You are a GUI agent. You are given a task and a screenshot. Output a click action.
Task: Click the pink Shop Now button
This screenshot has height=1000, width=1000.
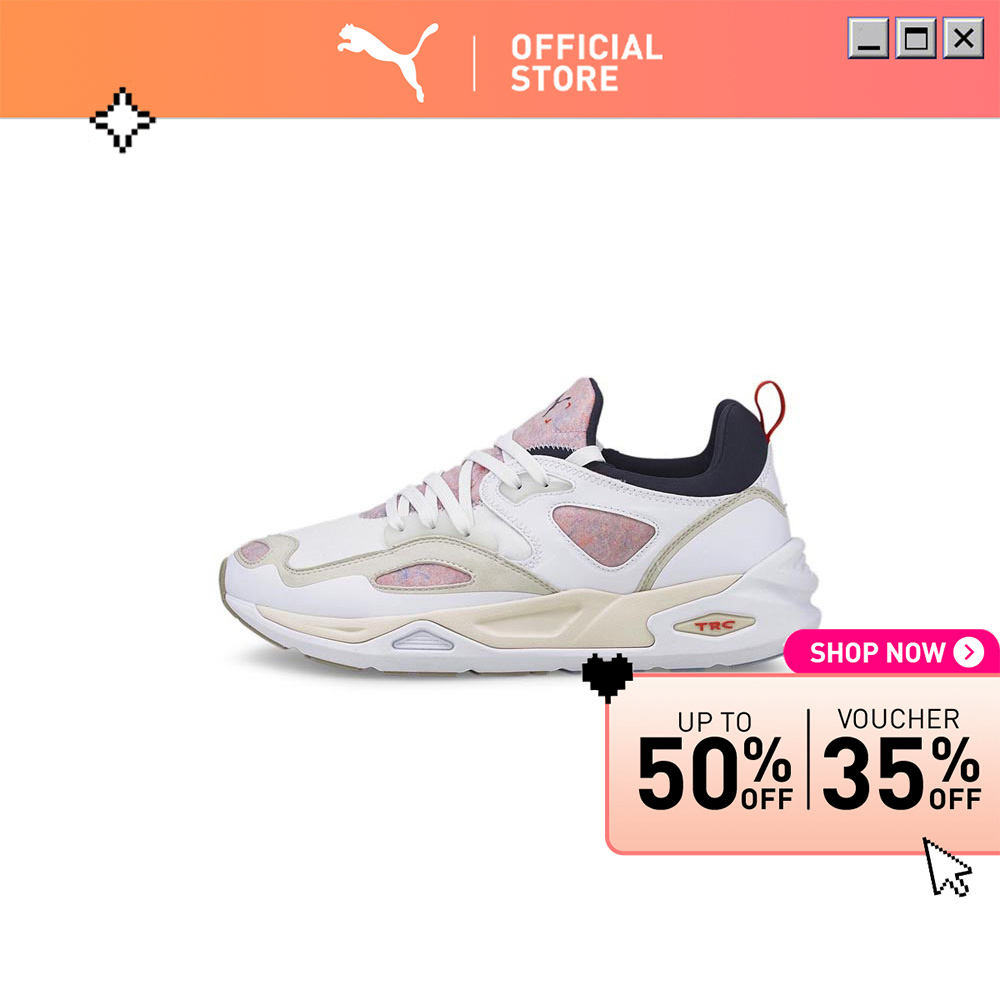[891, 652]
